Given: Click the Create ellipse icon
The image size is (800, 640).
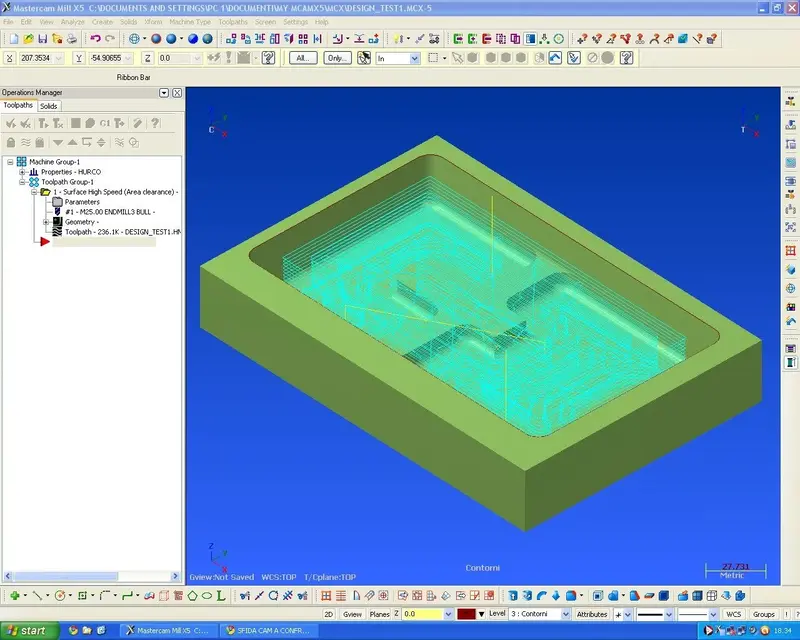Looking at the screenshot, I should (207, 596).
